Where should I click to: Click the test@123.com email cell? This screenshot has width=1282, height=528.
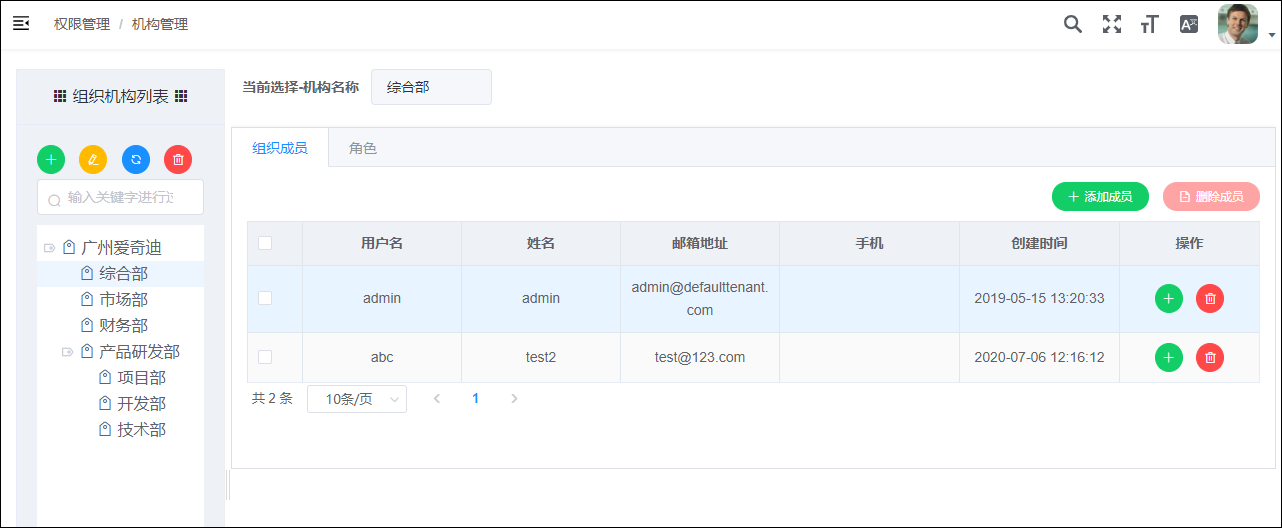pos(700,357)
